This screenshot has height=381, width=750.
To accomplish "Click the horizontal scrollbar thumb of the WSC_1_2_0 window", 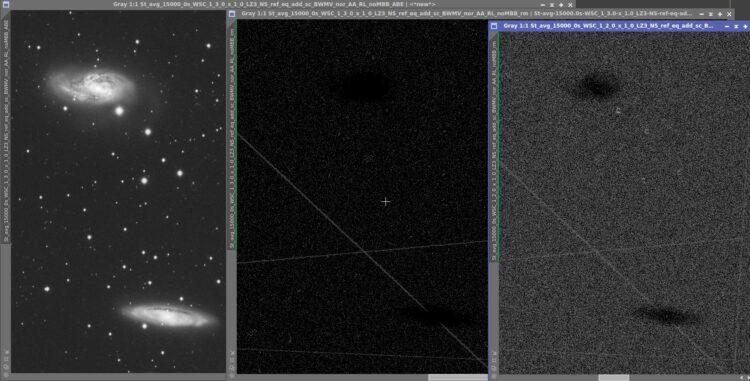I will 614,378.
